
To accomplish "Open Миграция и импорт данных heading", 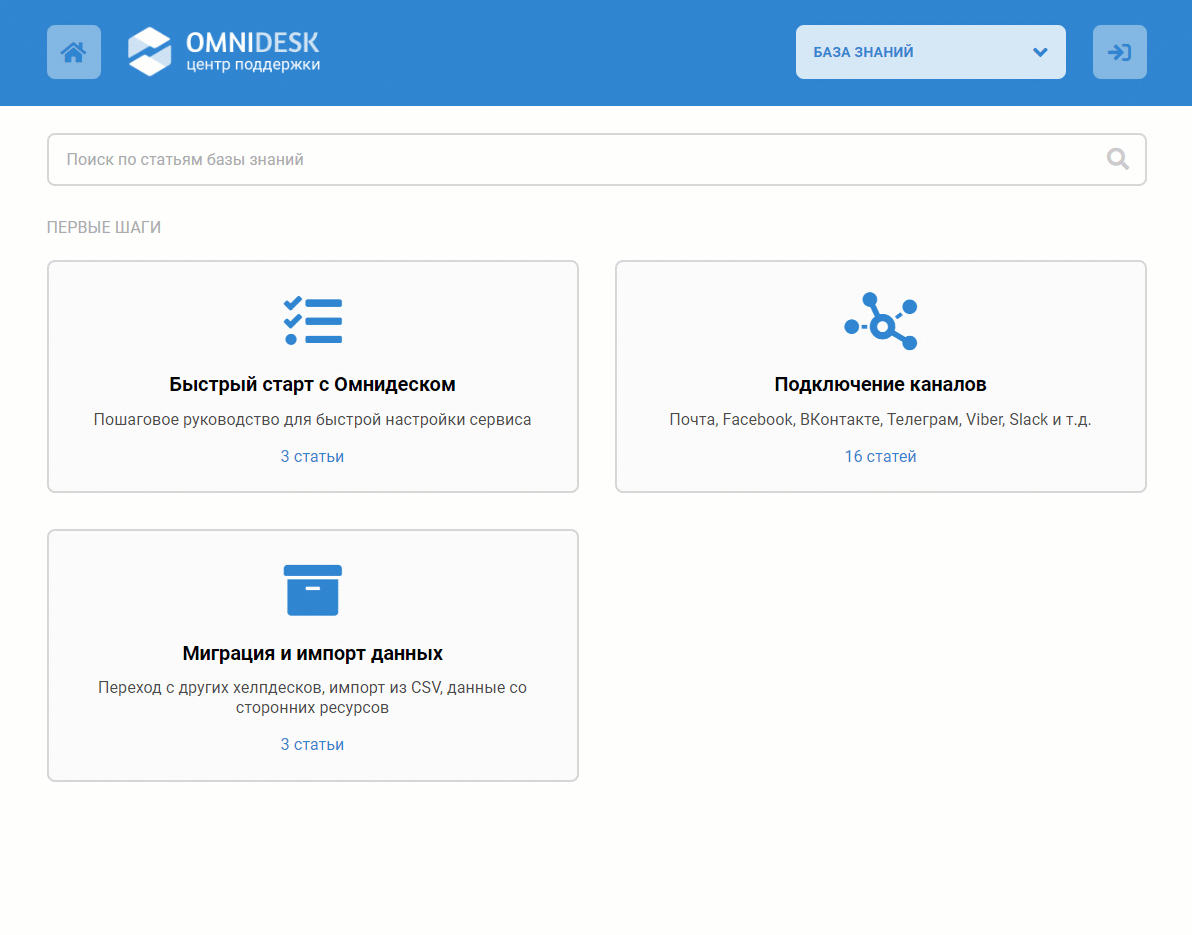I will click(312, 654).
